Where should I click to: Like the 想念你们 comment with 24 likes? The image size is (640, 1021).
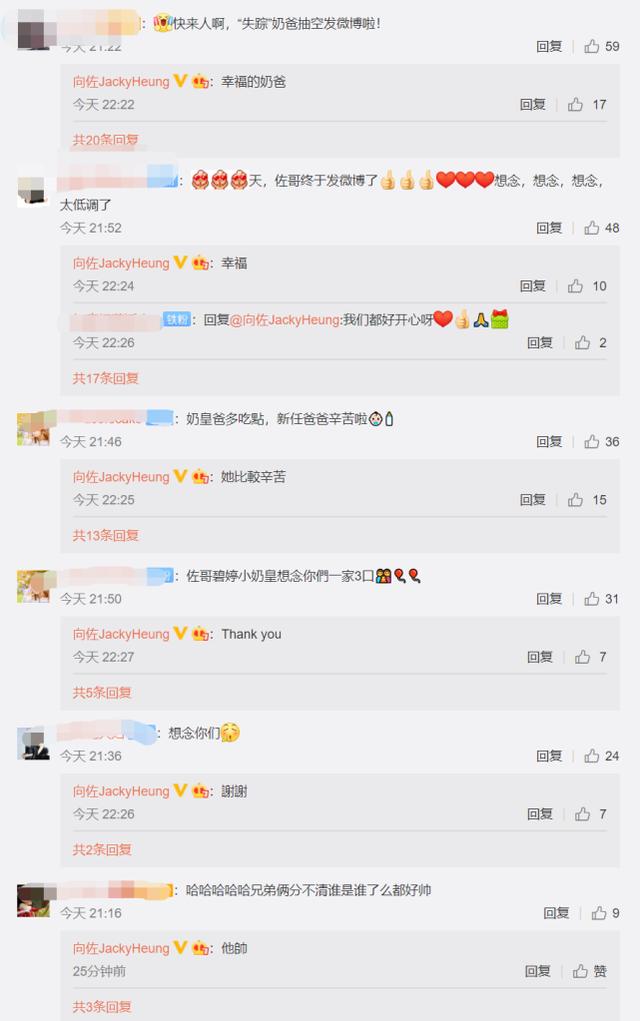click(x=592, y=756)
